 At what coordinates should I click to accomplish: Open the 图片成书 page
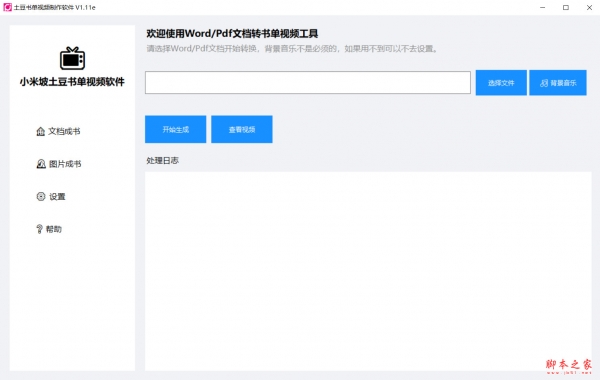[x=59, y=164]
